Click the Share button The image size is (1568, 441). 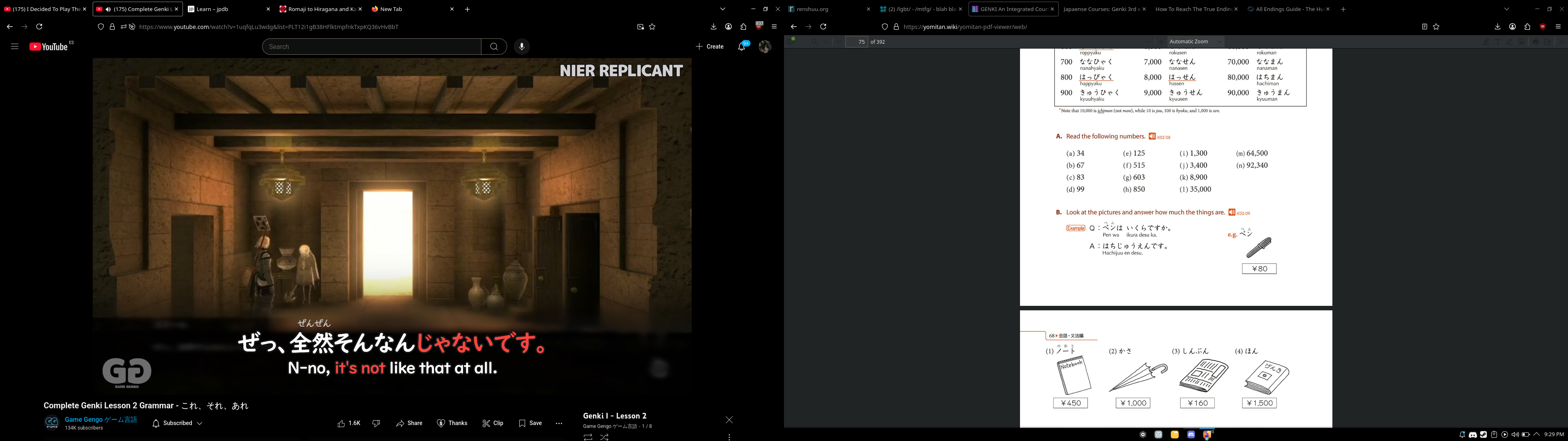[409, 423]
